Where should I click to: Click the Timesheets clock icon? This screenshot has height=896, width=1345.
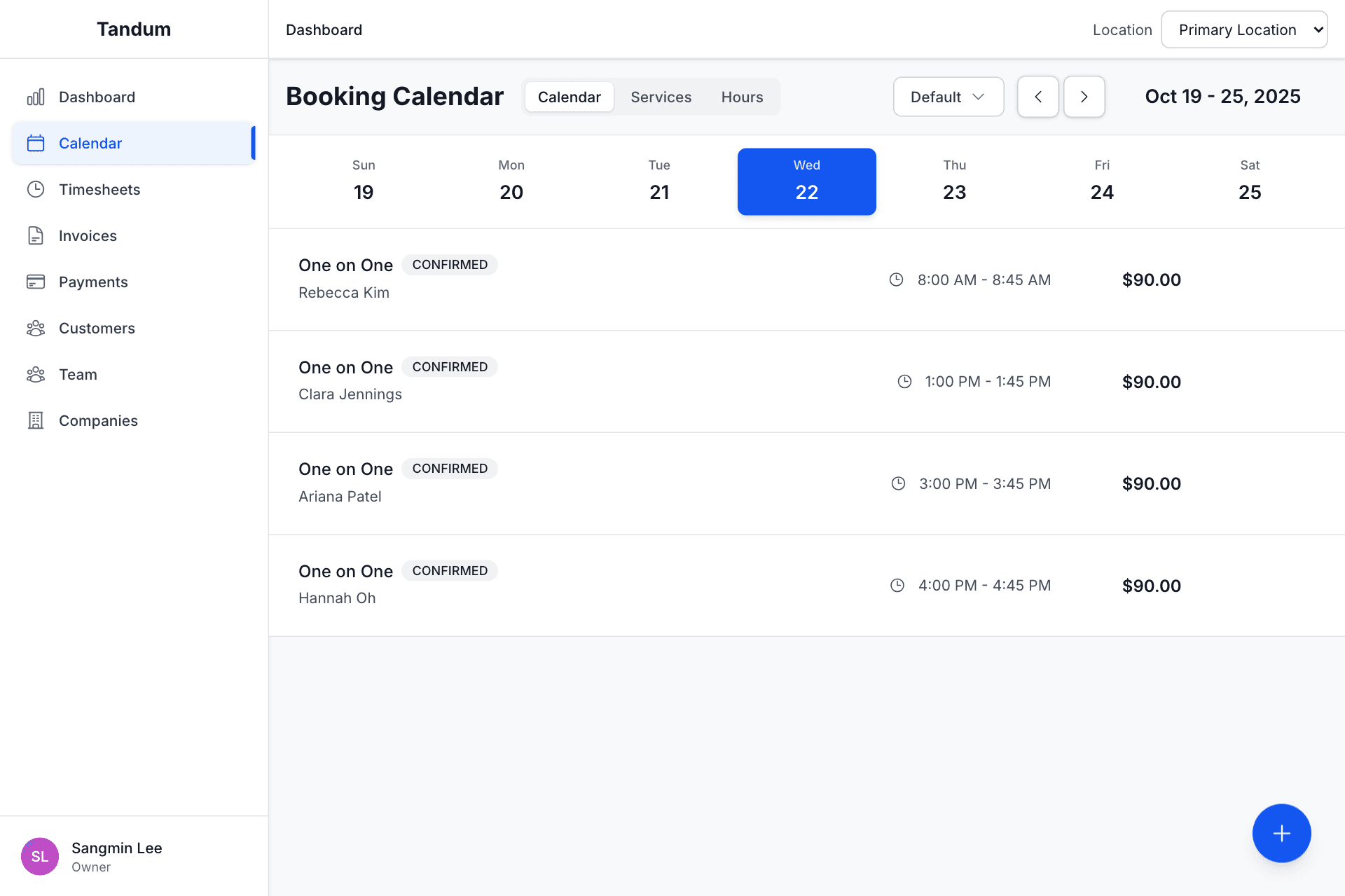tap(36, 189)
